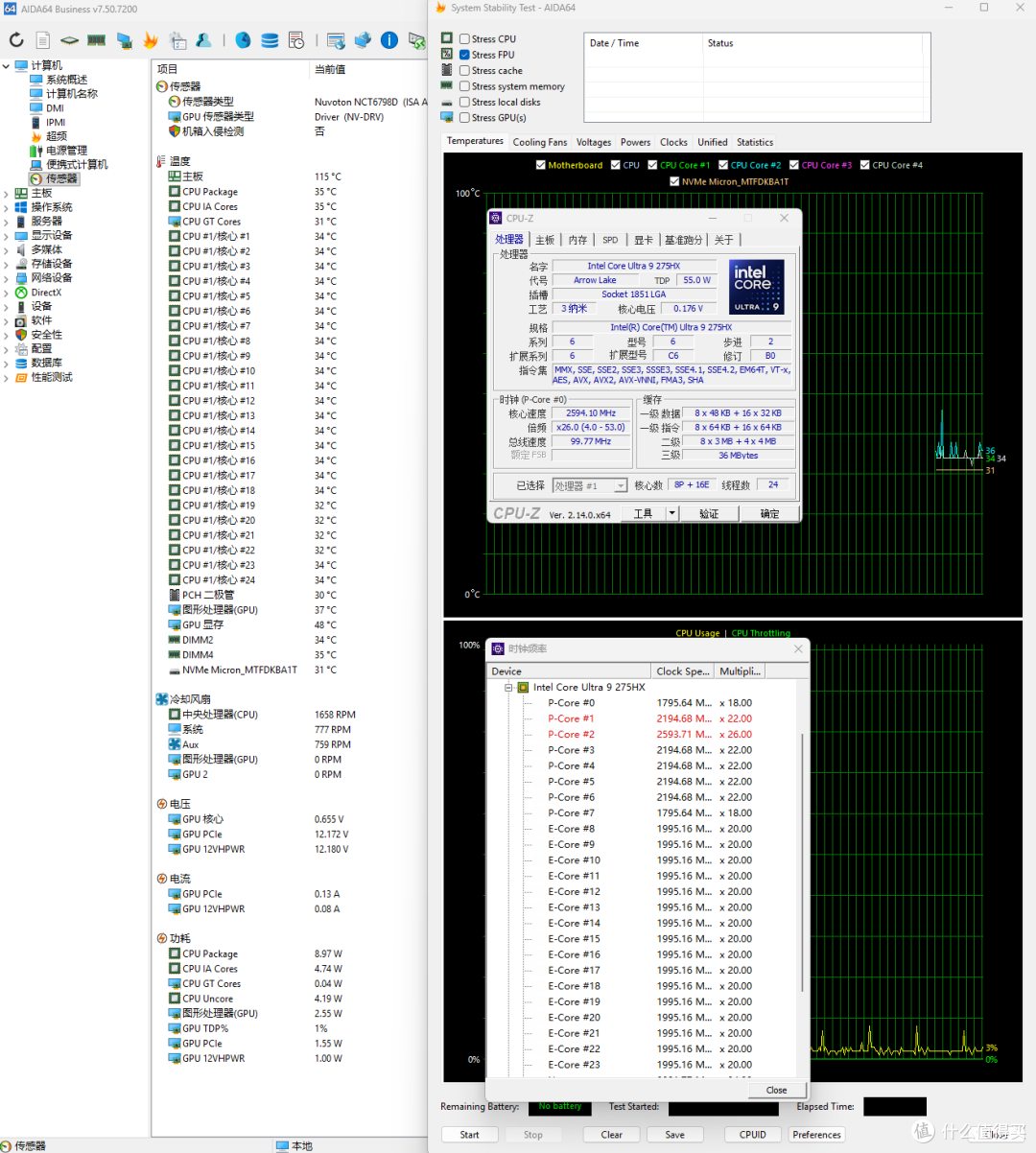Open the 内存 tab in CPU-Z
Image resolution: width=1036 pixels, height=1153 pixels.
(x=577, y=240)
